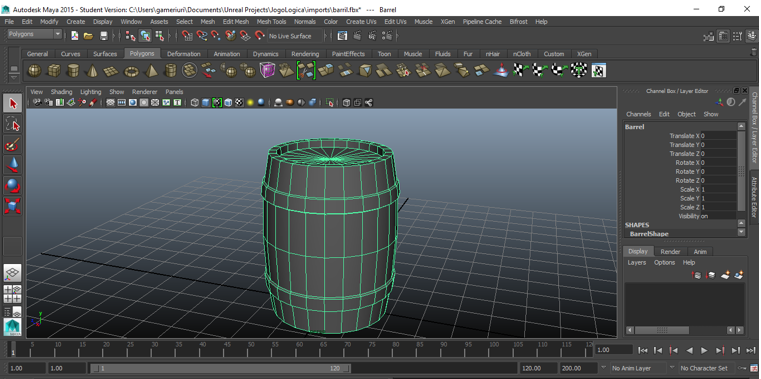Click the No Live Surface field
The width and height of the screenshot is (761, 379).
[x=295, y=36]
